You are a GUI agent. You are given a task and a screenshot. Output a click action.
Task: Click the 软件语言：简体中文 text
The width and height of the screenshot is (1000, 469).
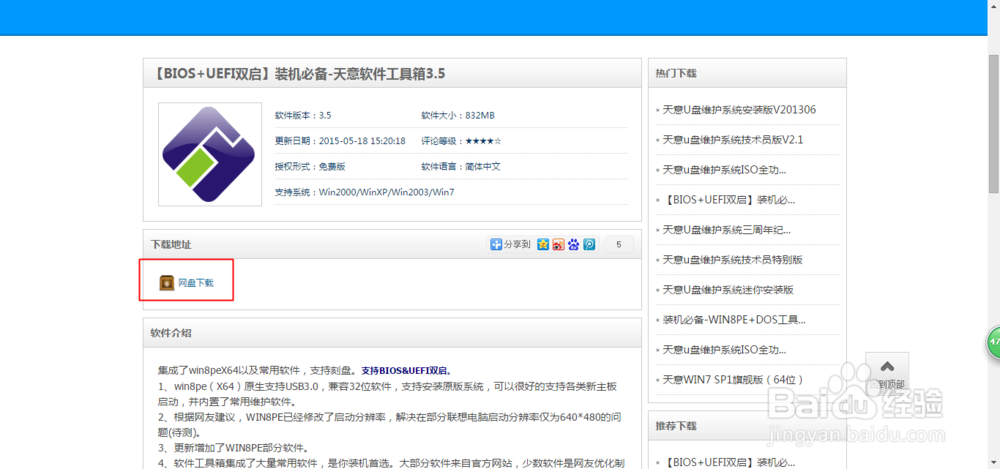click(x=460, y=167)
